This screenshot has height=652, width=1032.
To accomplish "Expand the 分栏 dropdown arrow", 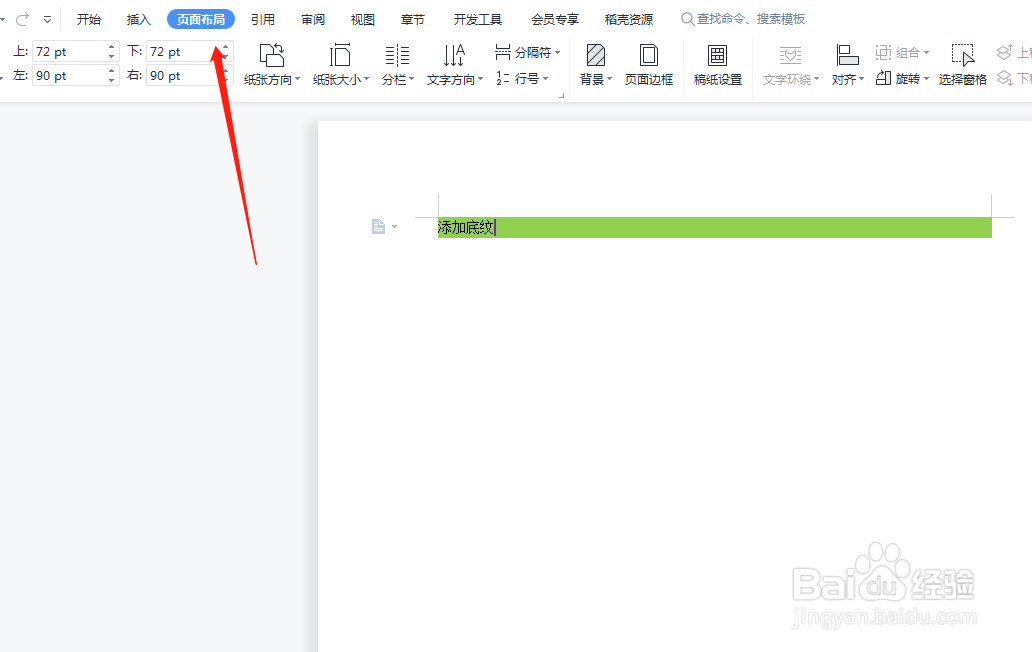I will pos(412,80).
